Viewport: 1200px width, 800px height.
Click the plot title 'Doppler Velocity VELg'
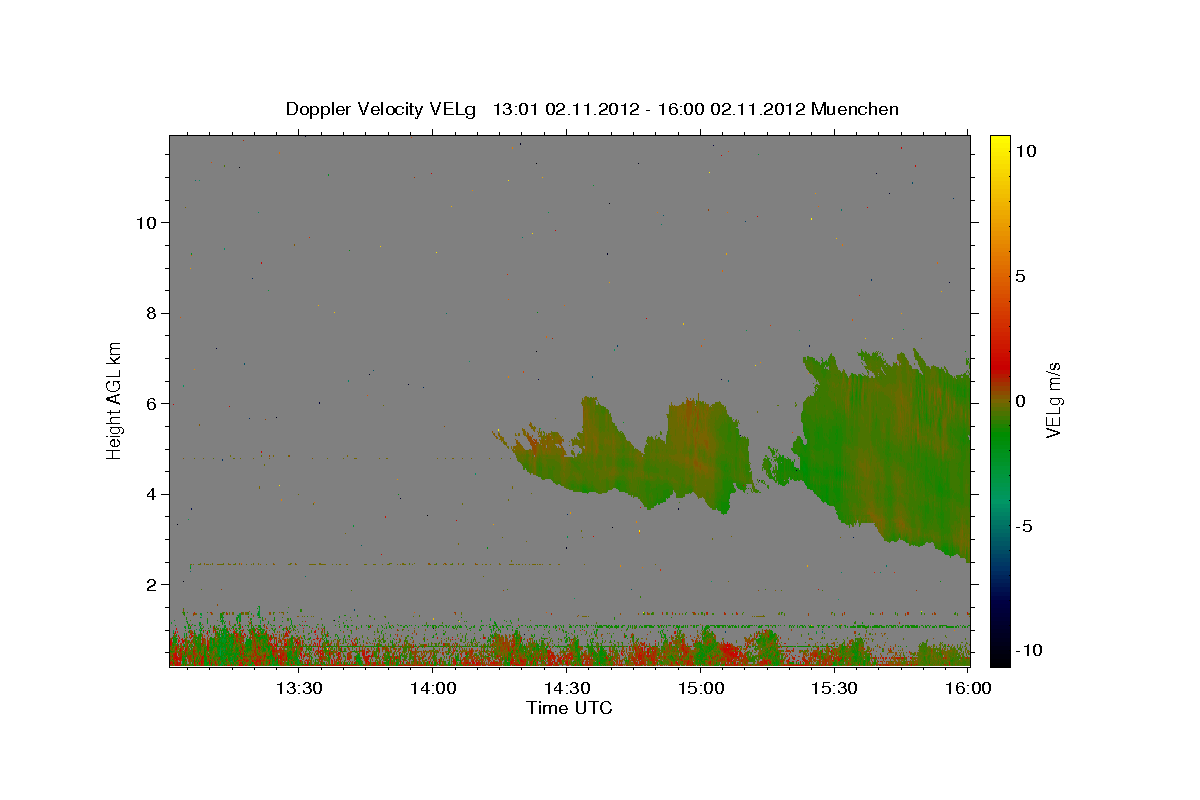click(x=379, y=109)
